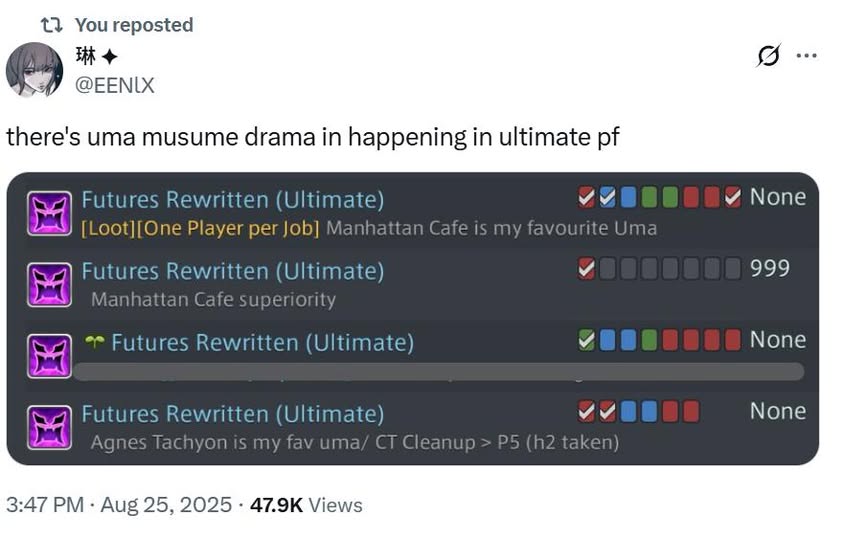This screenshot has width=843, height=538.
Task: Open the @EENlX profile handle
Action: [115, 85]
